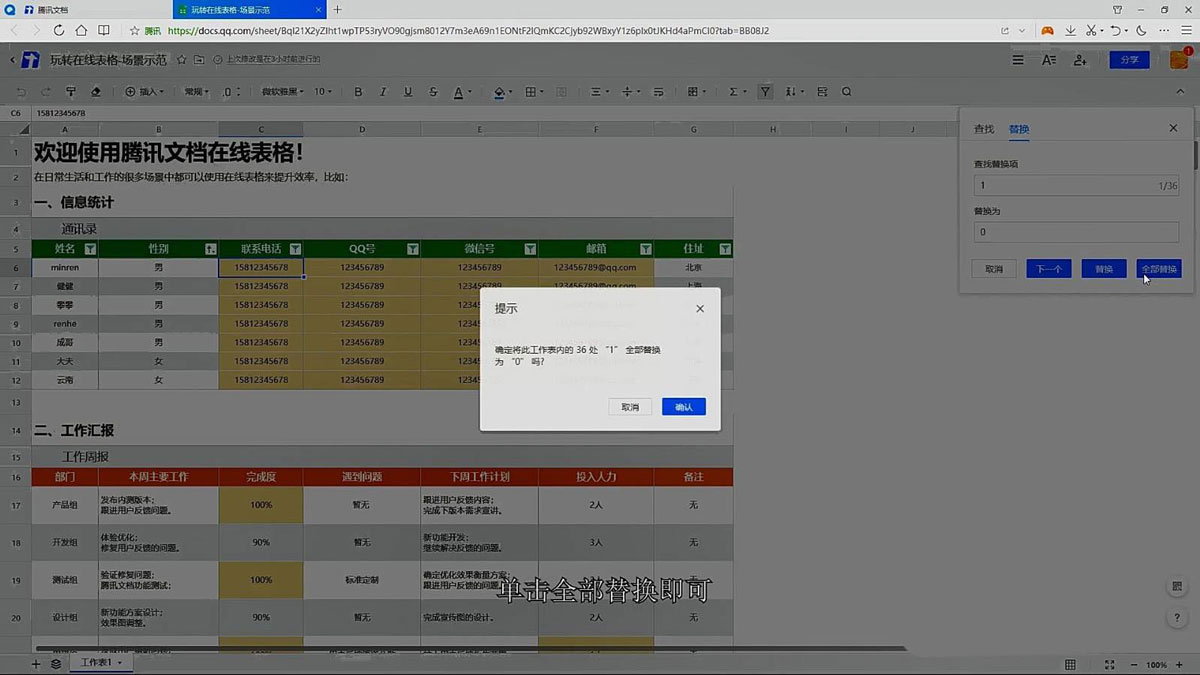Click the undo icon in the toolbar

tap(22, 92)
